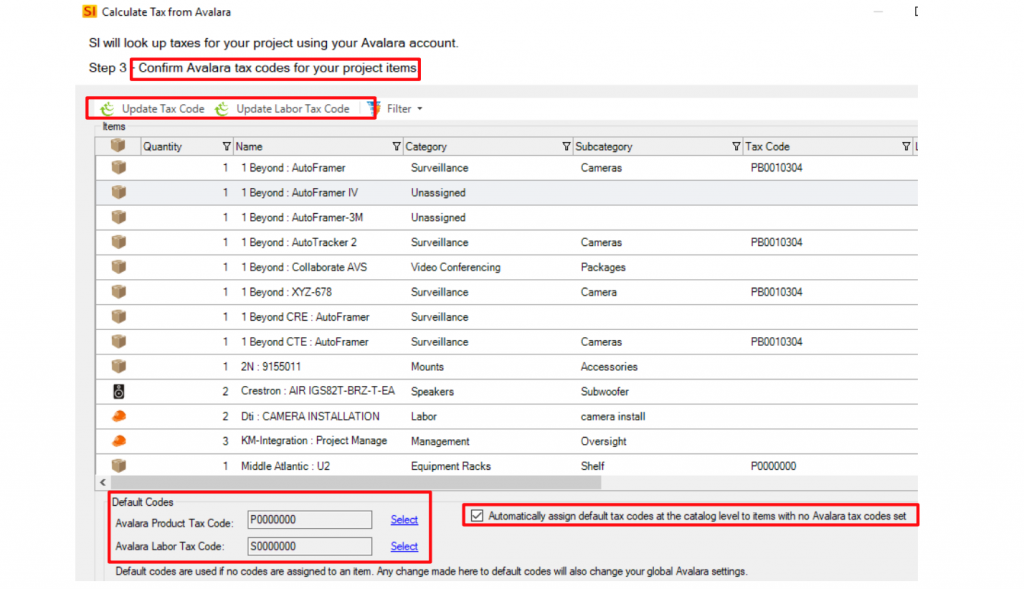This screenshot has height=589, width=1024.
Task: Click the Update Labor Tax Code button
Action: point(282,108)
